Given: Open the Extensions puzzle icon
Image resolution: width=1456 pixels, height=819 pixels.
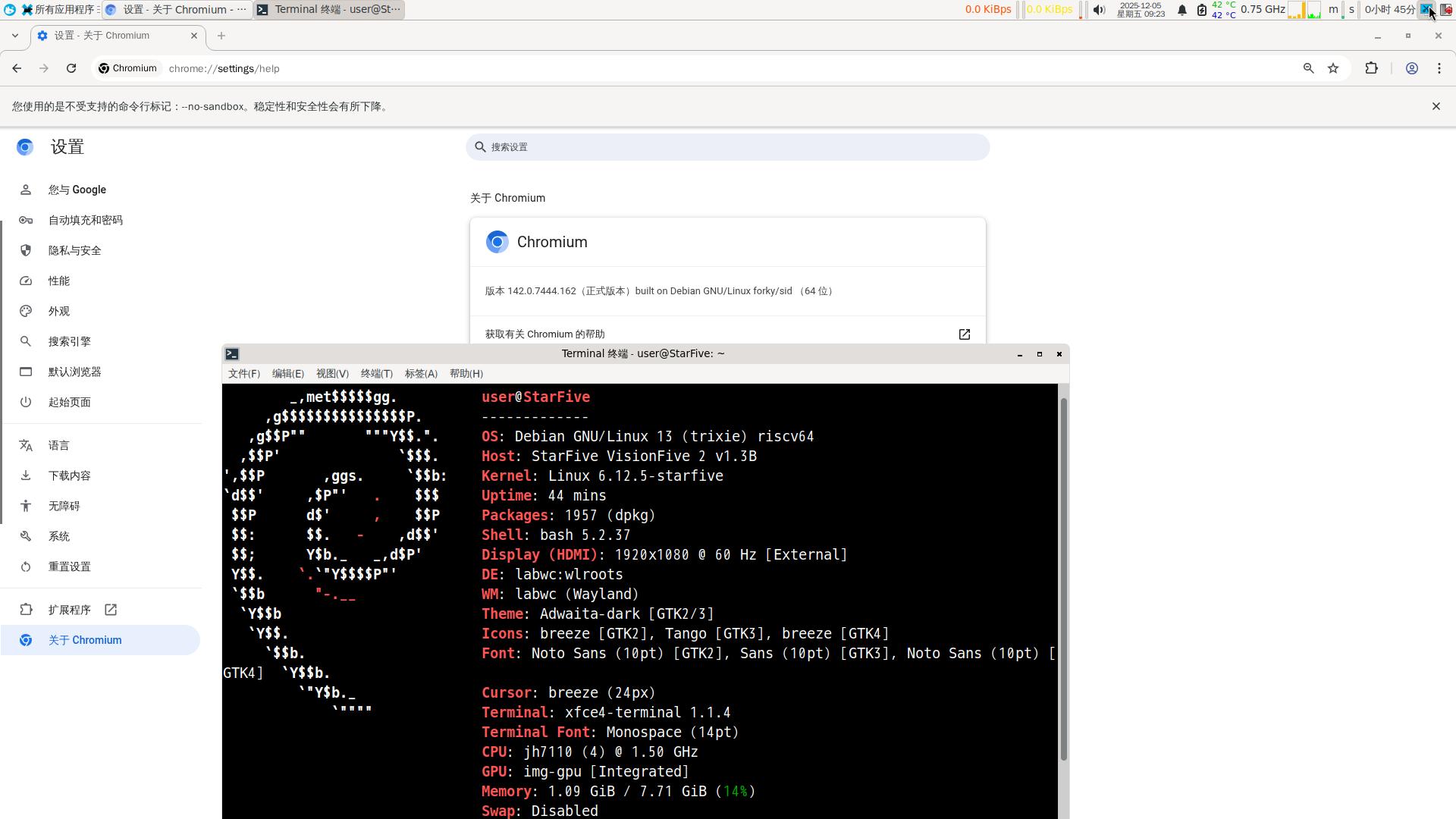Looking at the screenshot, I should click(x=1371, y=68).
